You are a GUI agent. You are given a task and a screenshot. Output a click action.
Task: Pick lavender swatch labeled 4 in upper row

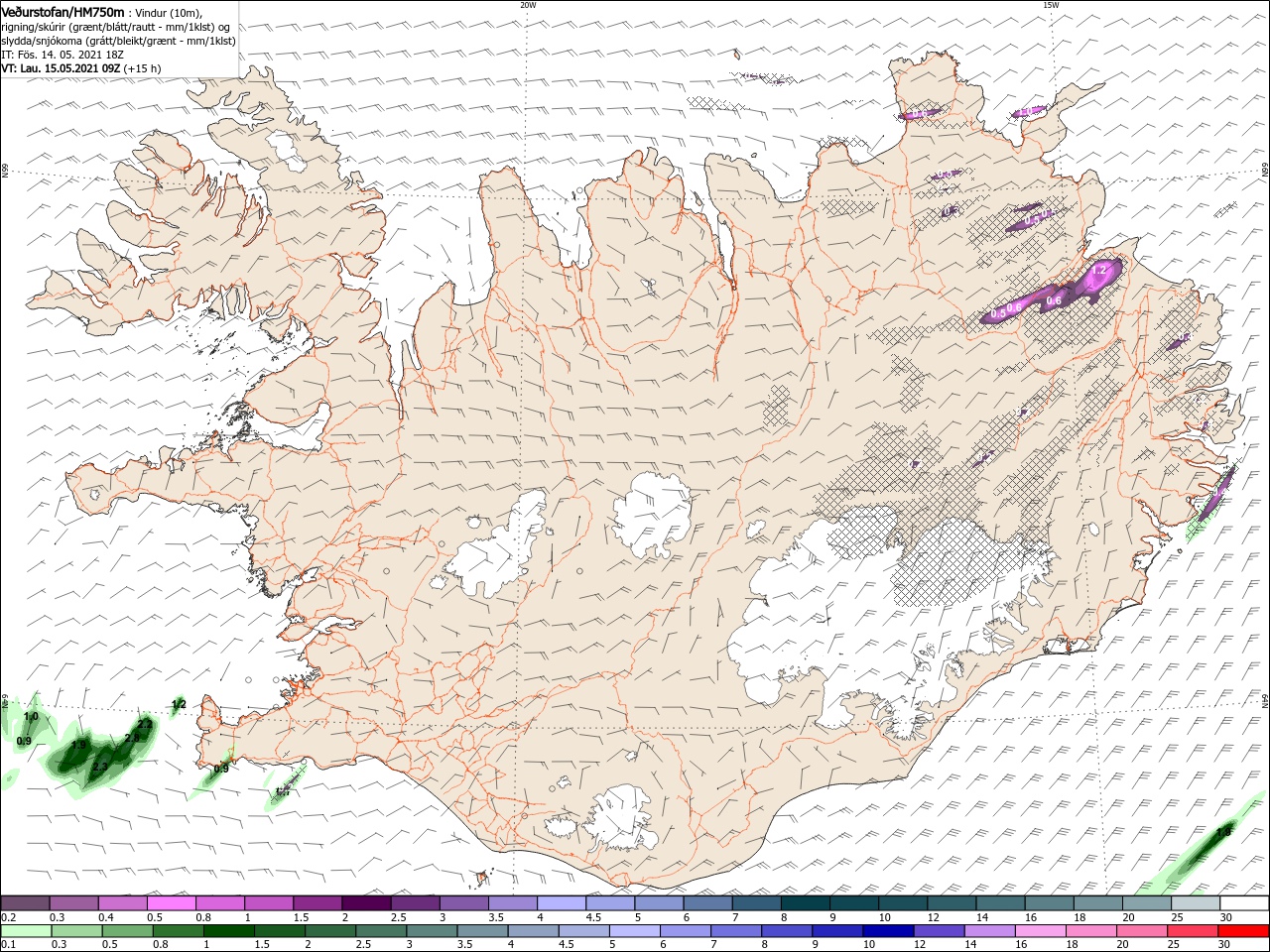coord(562,903)
